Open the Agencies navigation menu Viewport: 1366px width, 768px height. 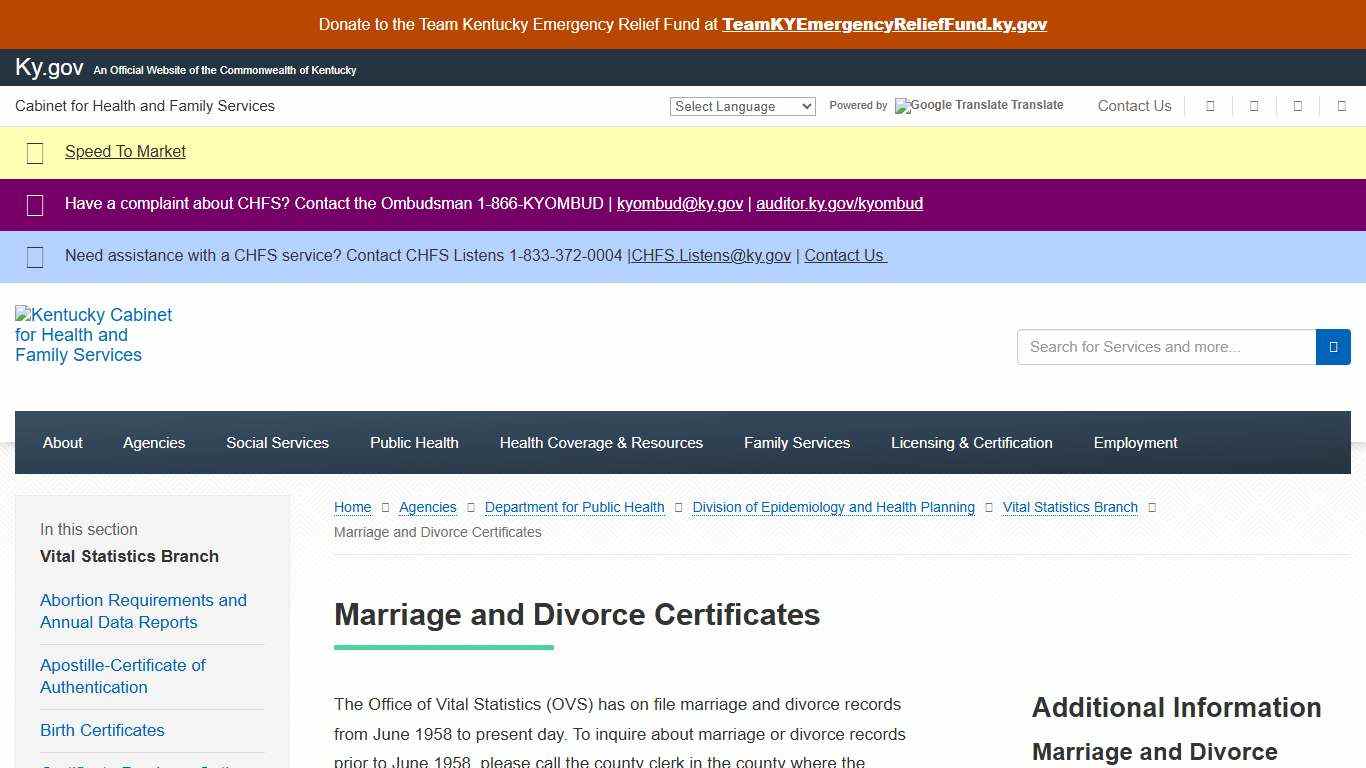click(154, 442)
